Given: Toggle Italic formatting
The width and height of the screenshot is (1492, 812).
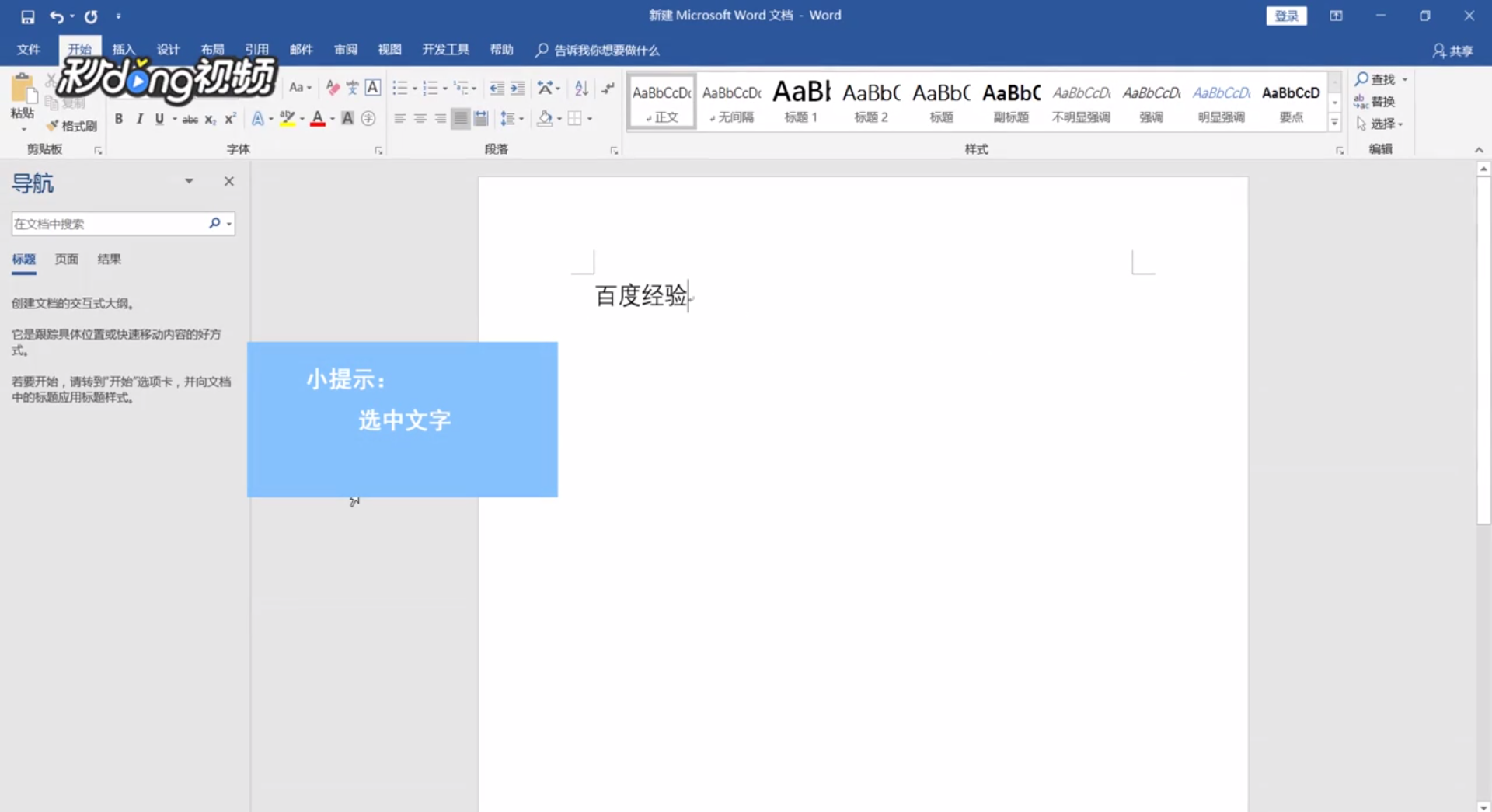Looking at the screenshot, I should tap(140, 119).
